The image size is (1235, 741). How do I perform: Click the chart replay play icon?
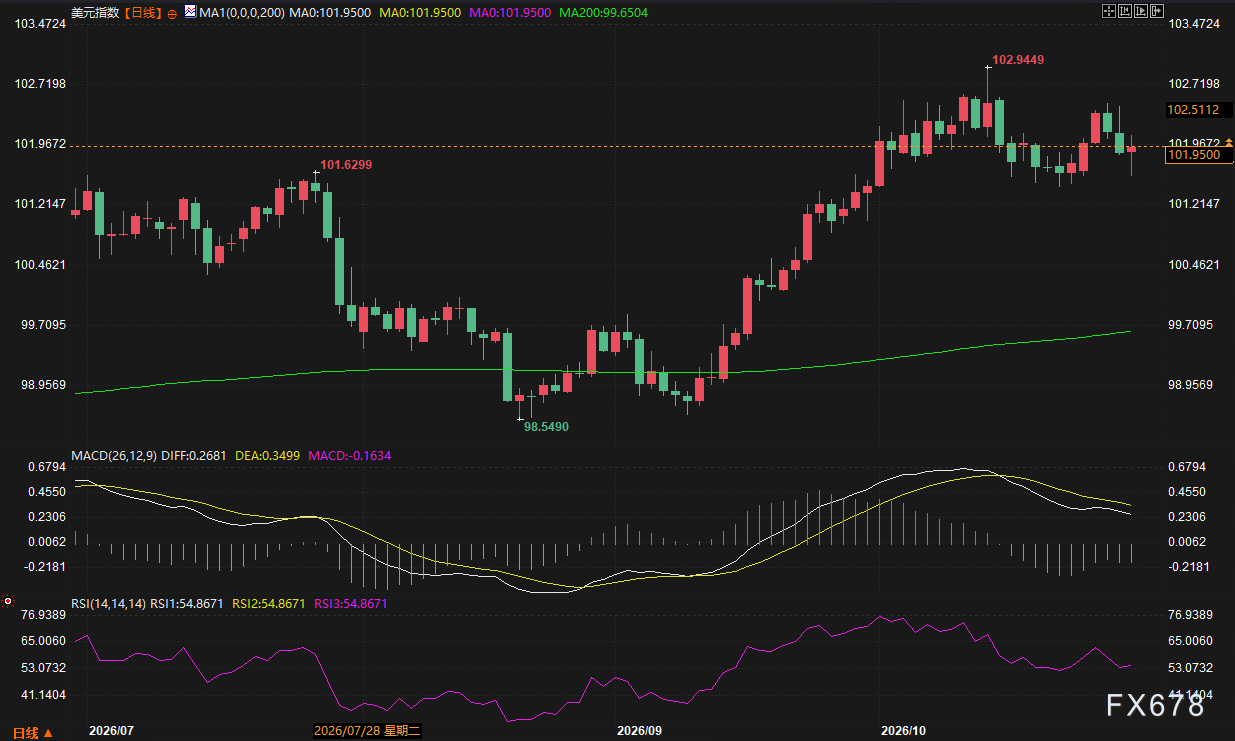[x=1140, y=11]
